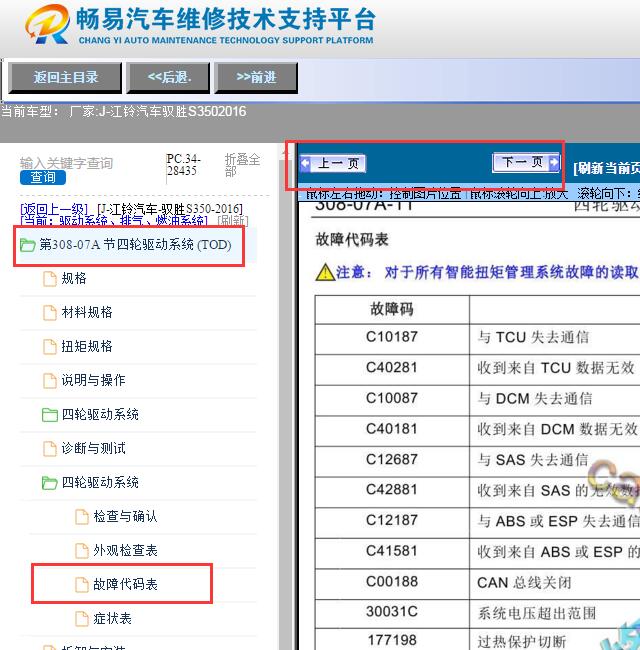Click the page icon beside 故障代码表

82,585
